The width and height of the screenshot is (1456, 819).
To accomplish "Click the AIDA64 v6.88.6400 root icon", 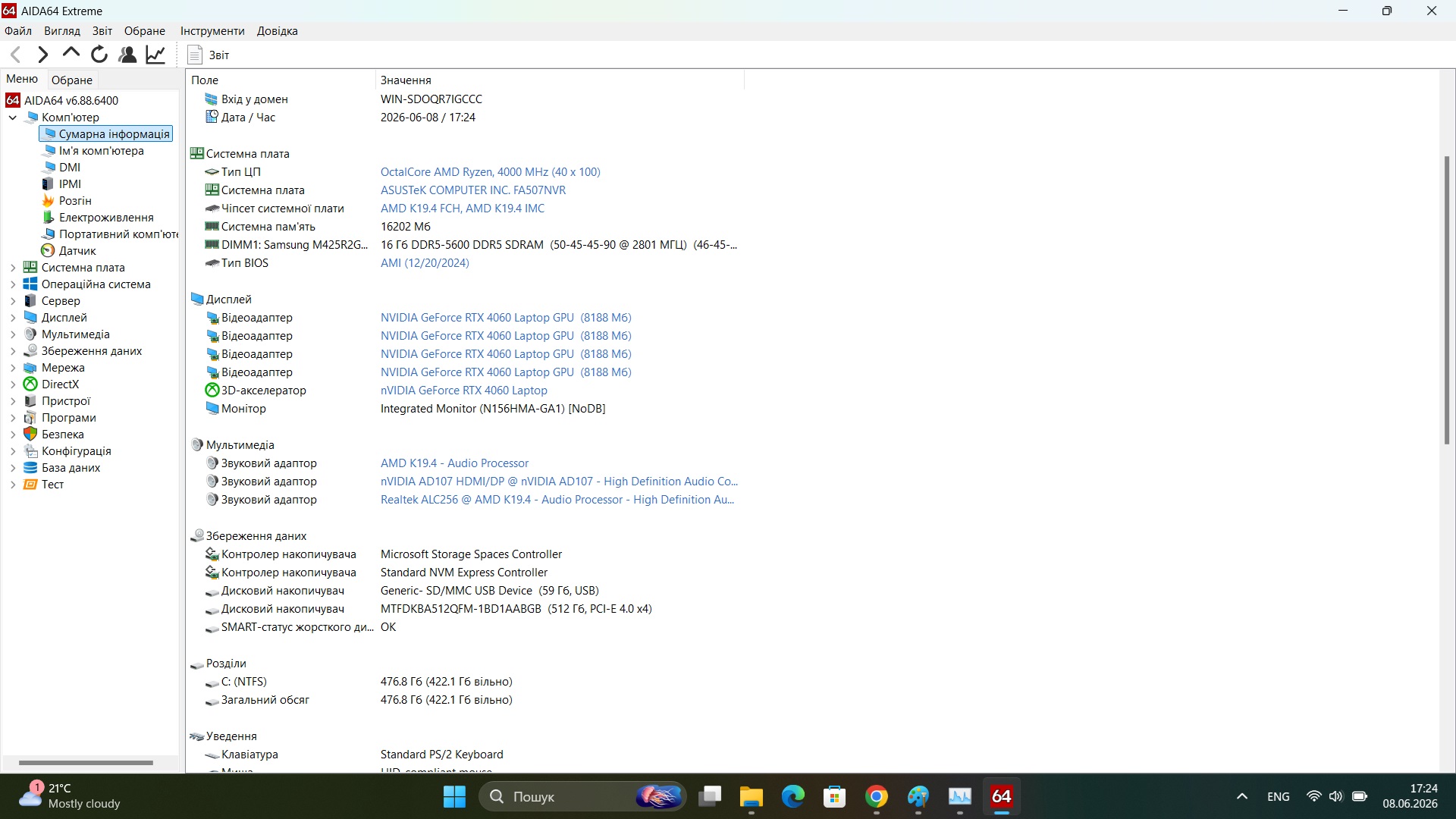I will coord(13,101).
